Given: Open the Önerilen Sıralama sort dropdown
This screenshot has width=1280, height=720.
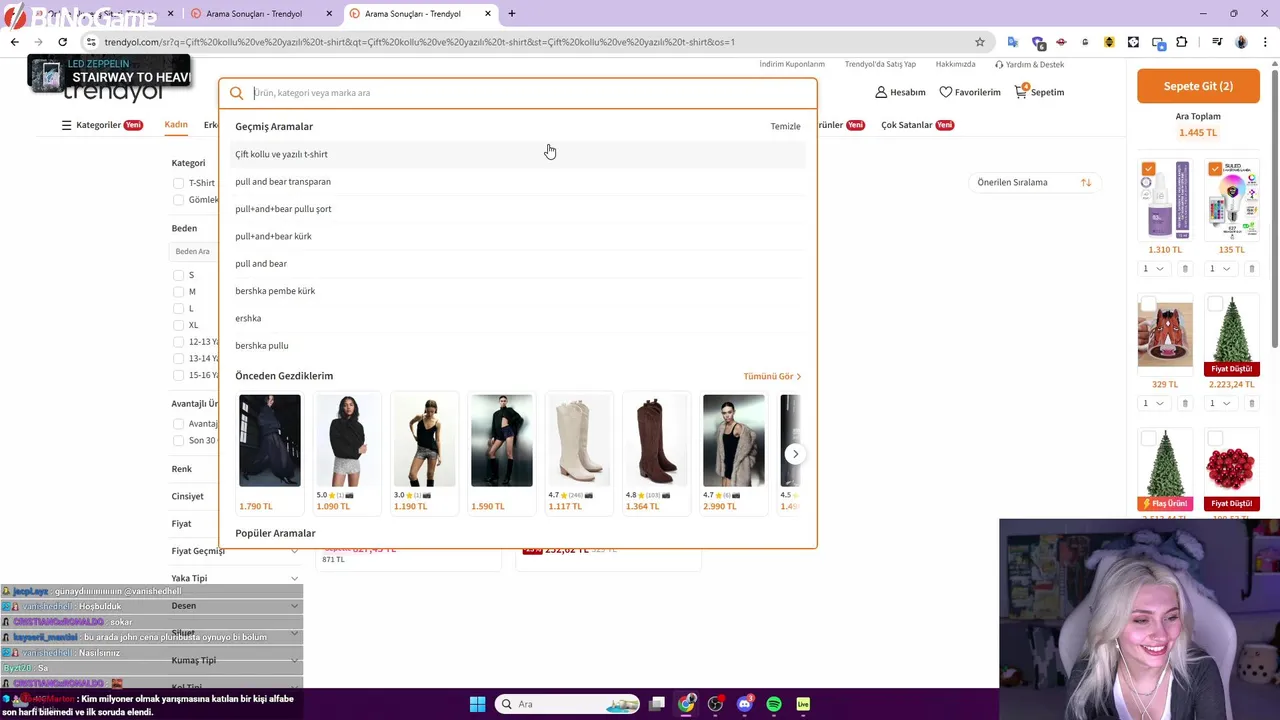Looking at the screenshot, I should (x=1034, y=183).
